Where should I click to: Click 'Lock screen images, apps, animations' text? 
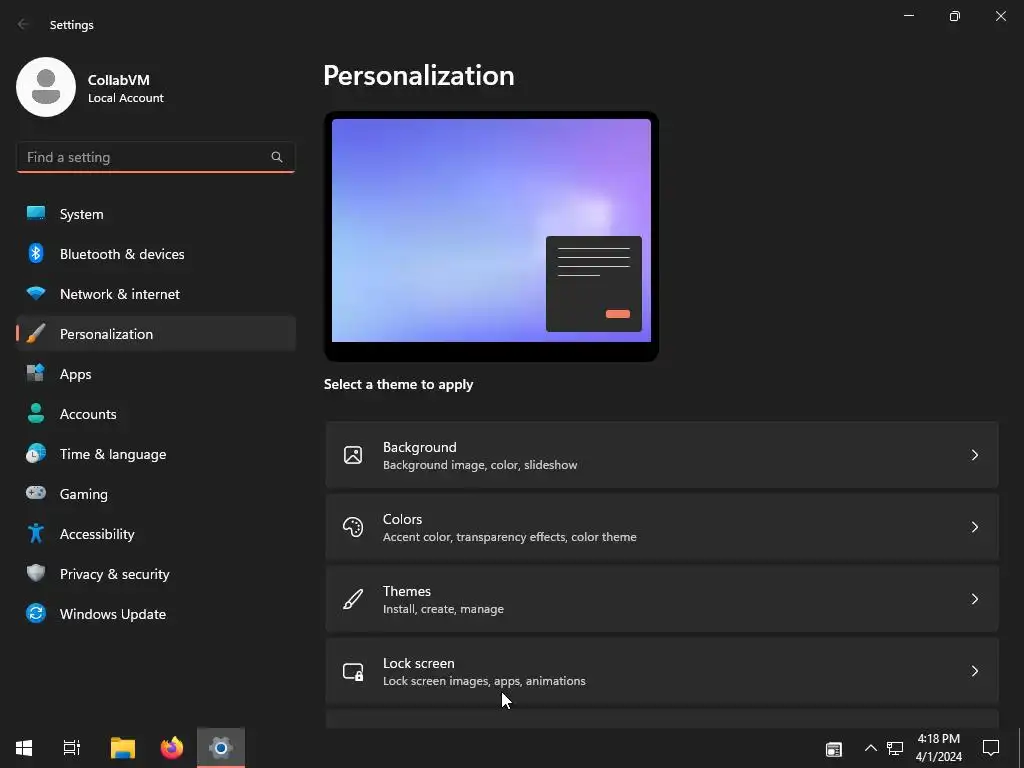(484, 680)
